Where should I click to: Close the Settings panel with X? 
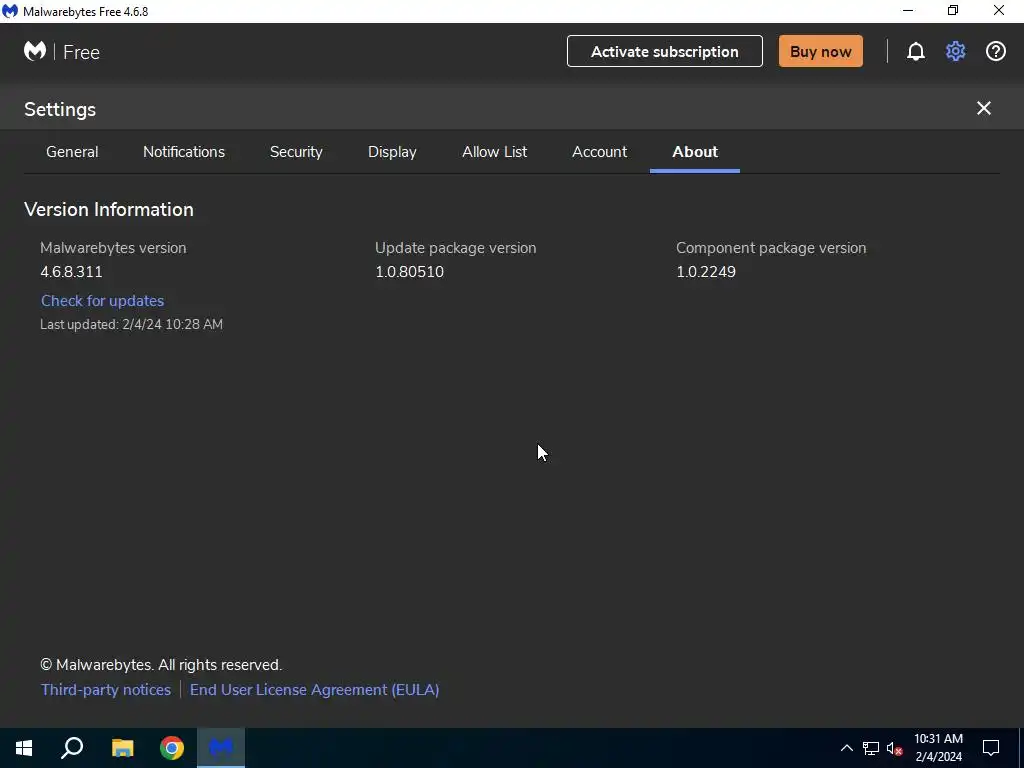[x=984, y=108]
